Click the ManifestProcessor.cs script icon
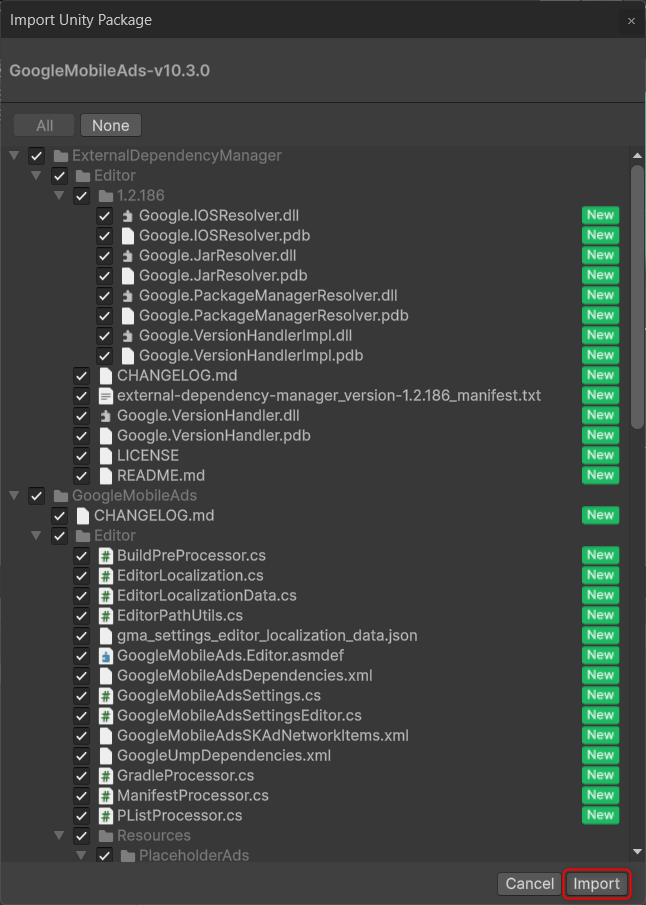 (x=106, y=796)
